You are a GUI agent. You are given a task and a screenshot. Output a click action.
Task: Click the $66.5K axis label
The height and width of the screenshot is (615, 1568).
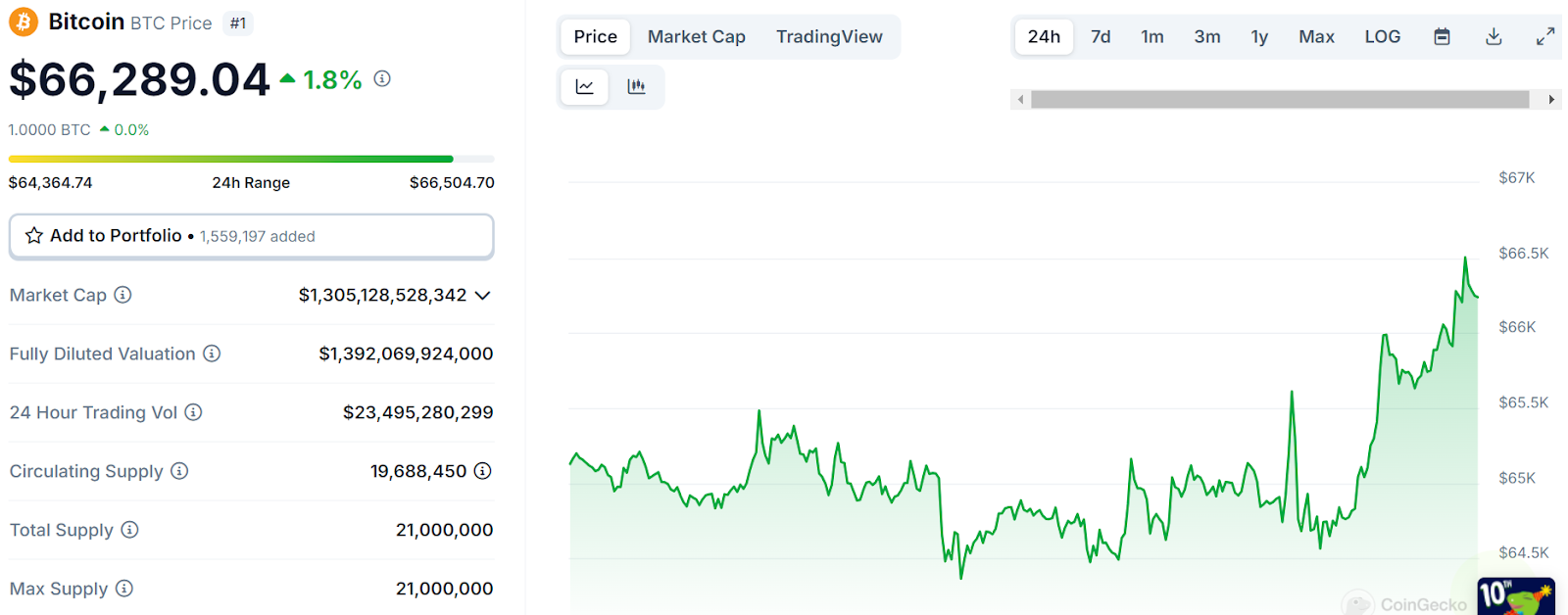(x=1524, y=253)
